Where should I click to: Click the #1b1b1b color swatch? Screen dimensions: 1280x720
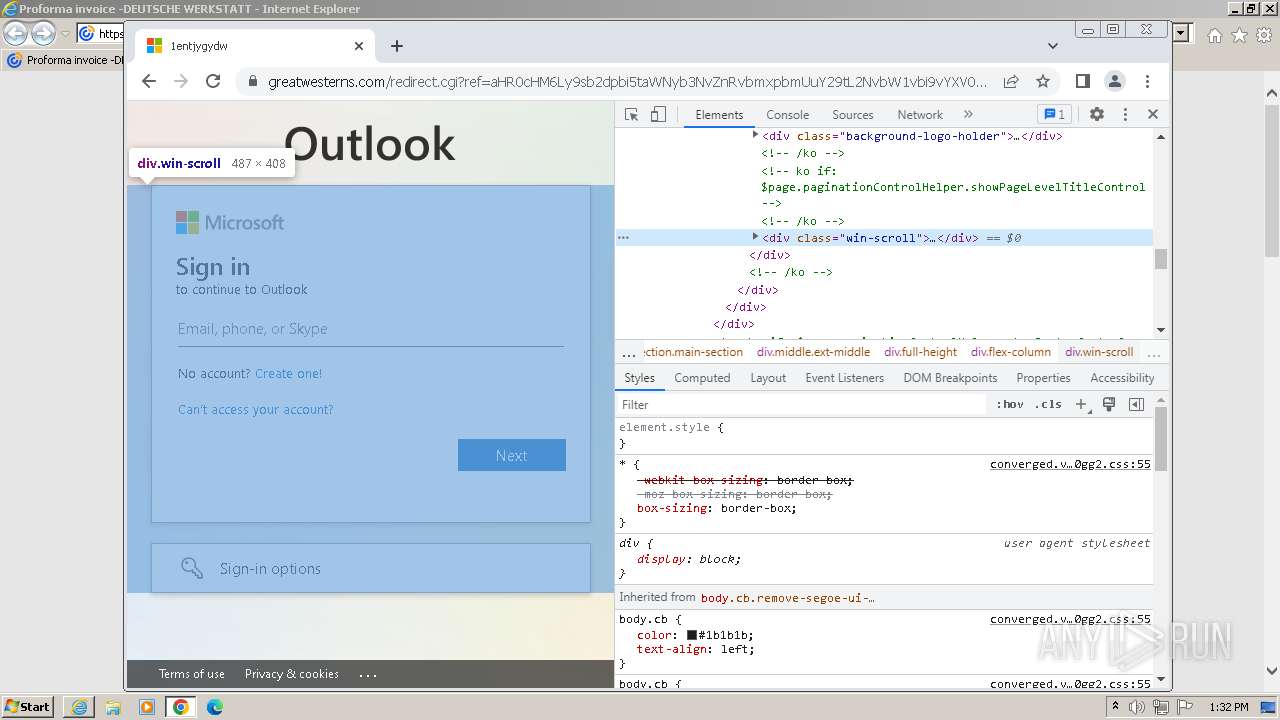coord(691,635)
